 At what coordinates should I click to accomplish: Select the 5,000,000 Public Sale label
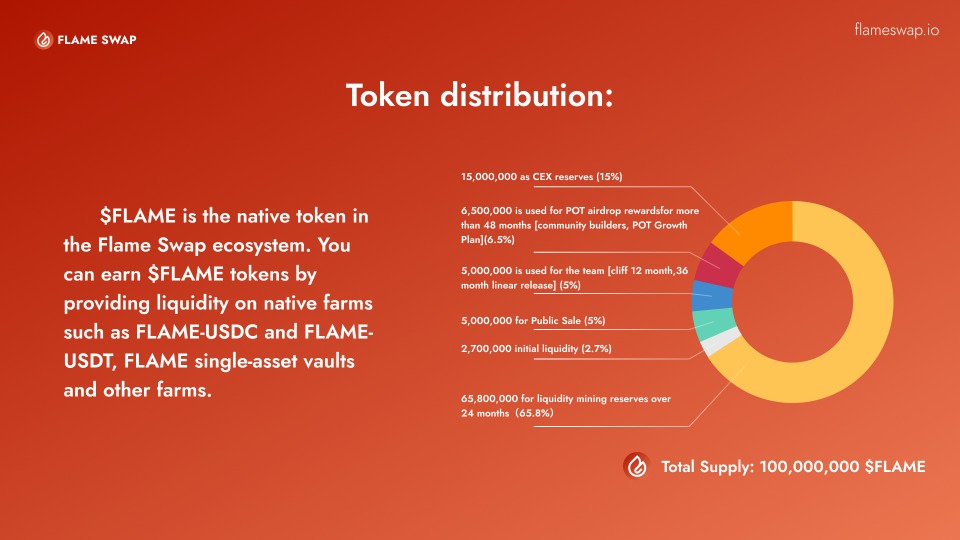pos(533,321)
